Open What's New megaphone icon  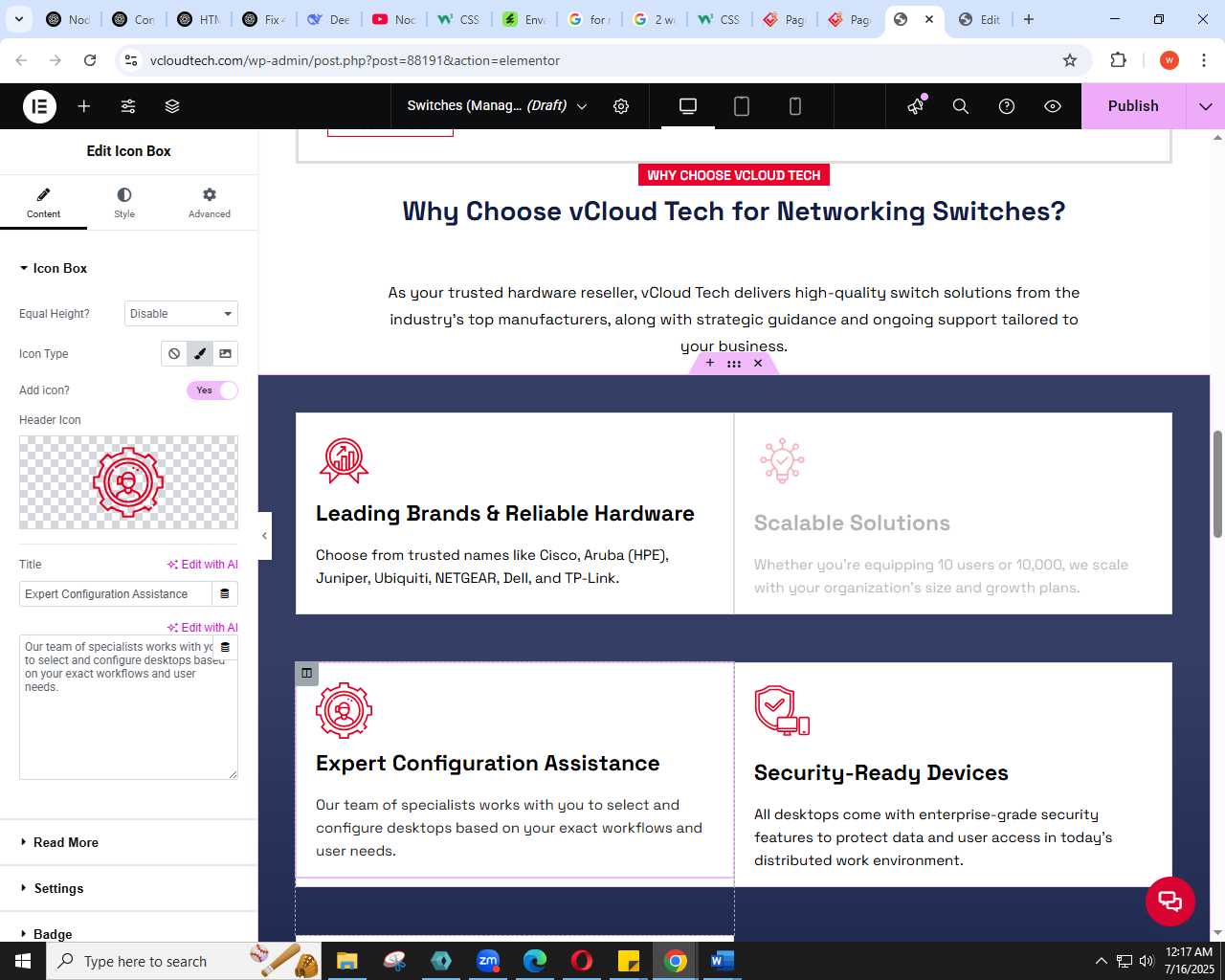coord(916,106)
